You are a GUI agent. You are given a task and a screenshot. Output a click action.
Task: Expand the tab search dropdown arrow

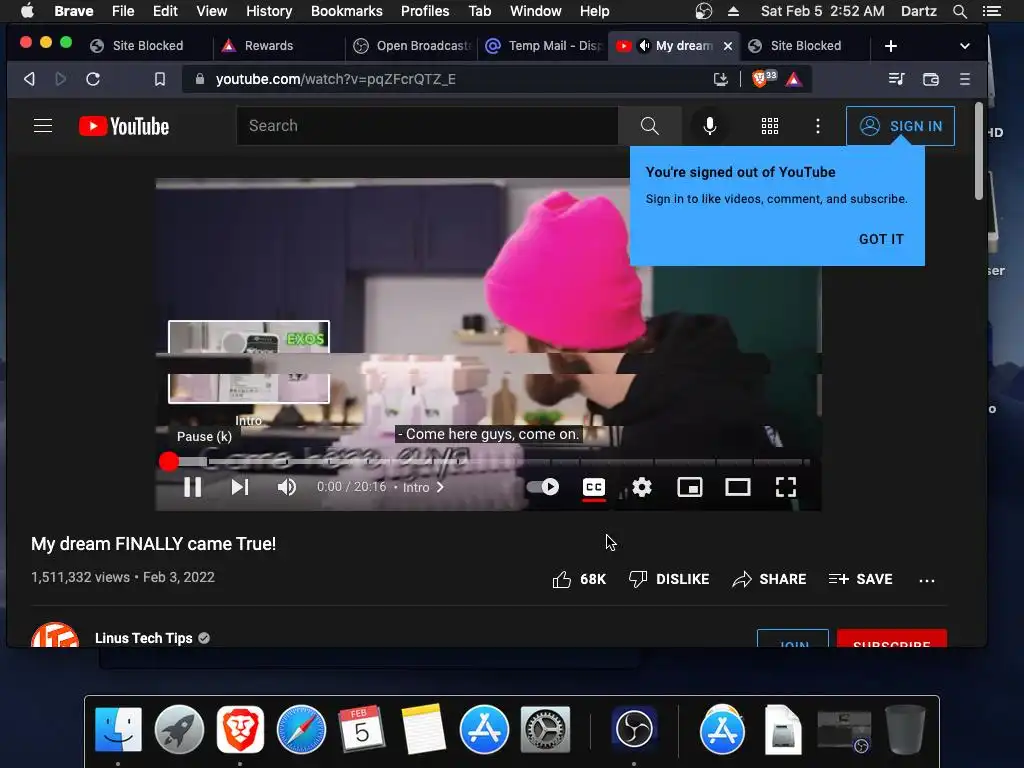click(x=965, y=46)
